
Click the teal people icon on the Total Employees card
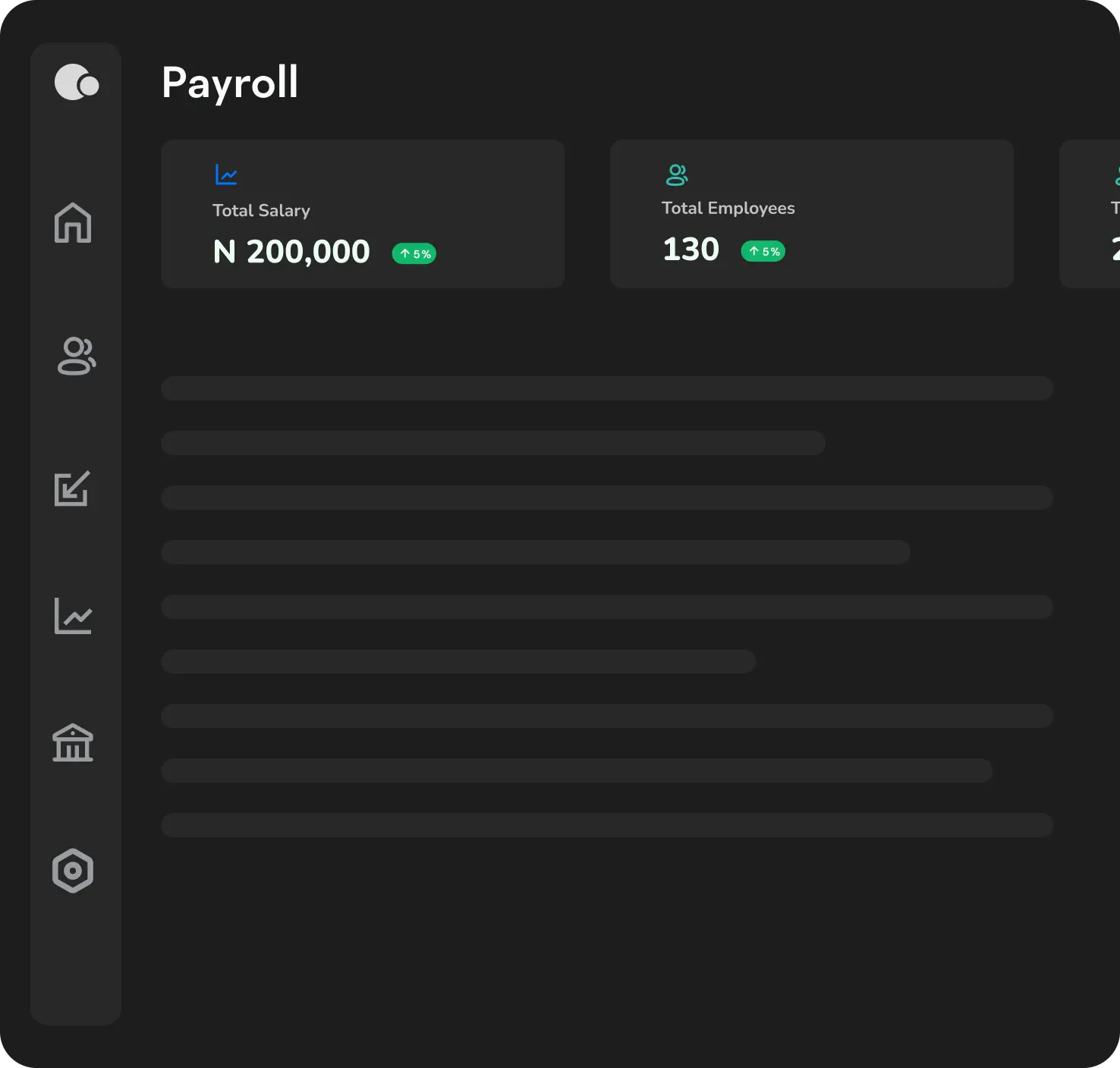(x=676, y=175)
